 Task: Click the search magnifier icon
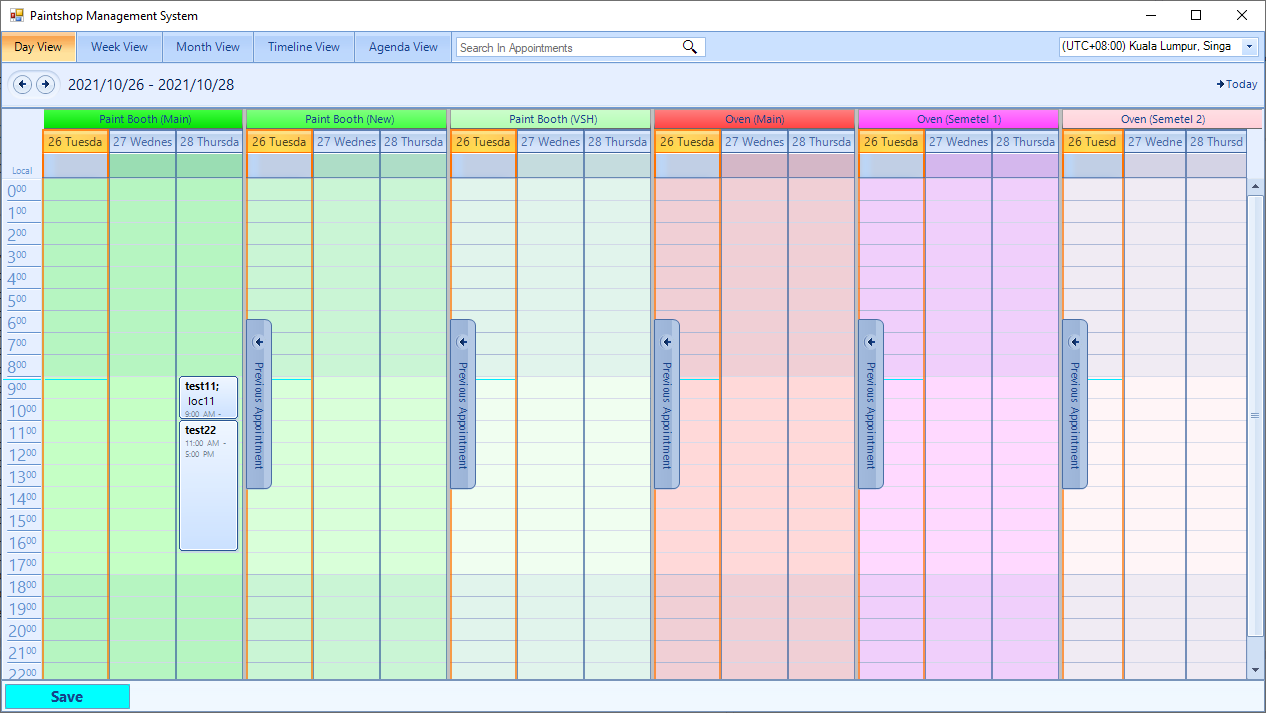[x=690, y=47]
